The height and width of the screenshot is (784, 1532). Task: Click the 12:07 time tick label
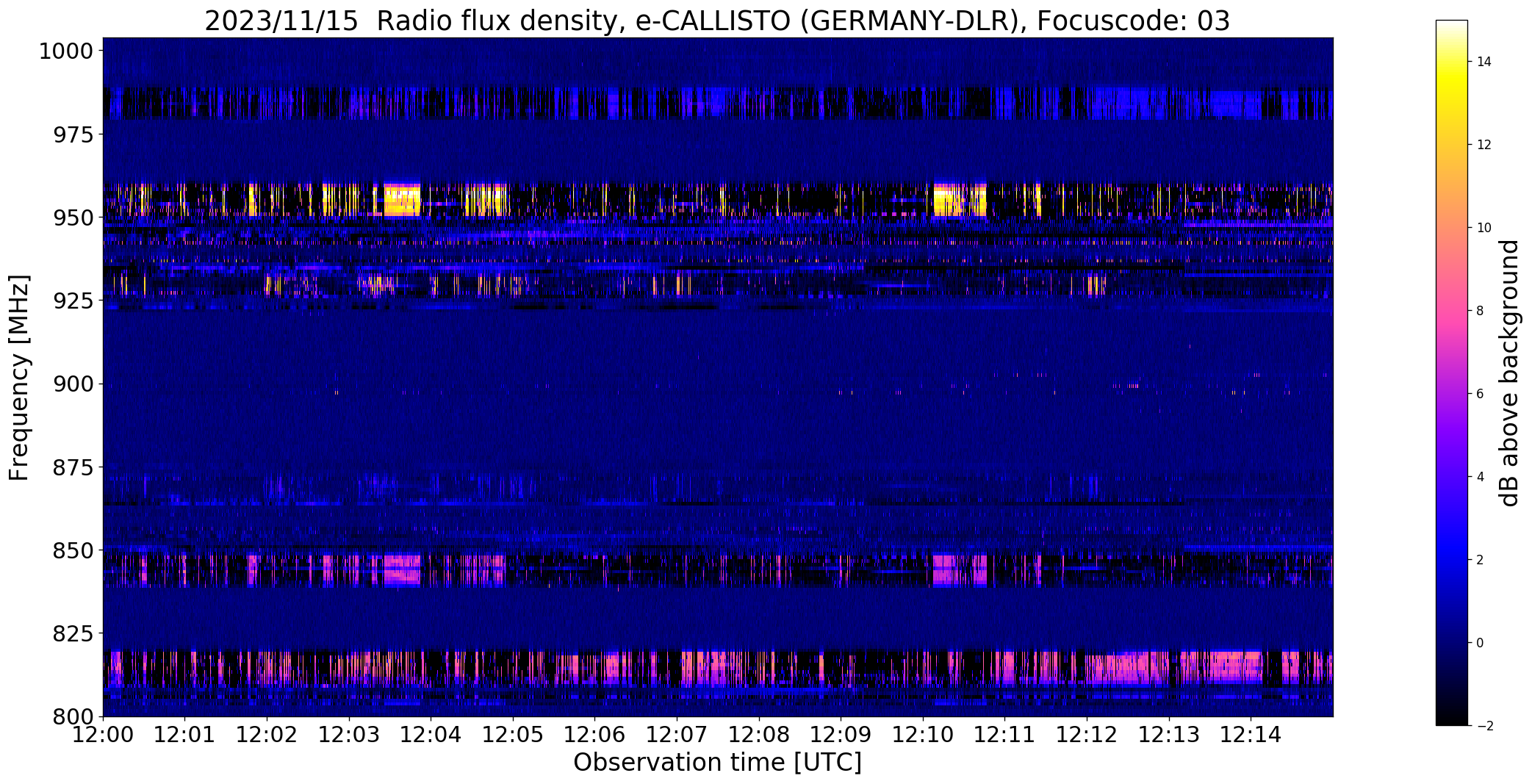point(677,735)
